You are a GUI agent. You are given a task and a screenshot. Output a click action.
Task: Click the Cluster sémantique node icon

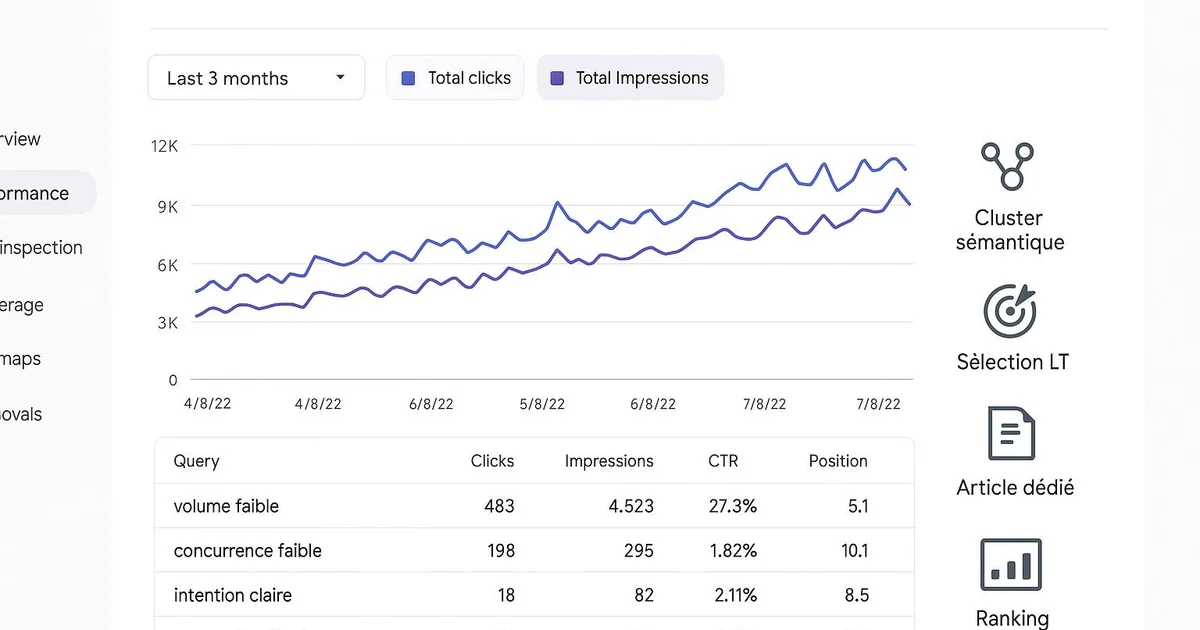[x=1007, y=166]
